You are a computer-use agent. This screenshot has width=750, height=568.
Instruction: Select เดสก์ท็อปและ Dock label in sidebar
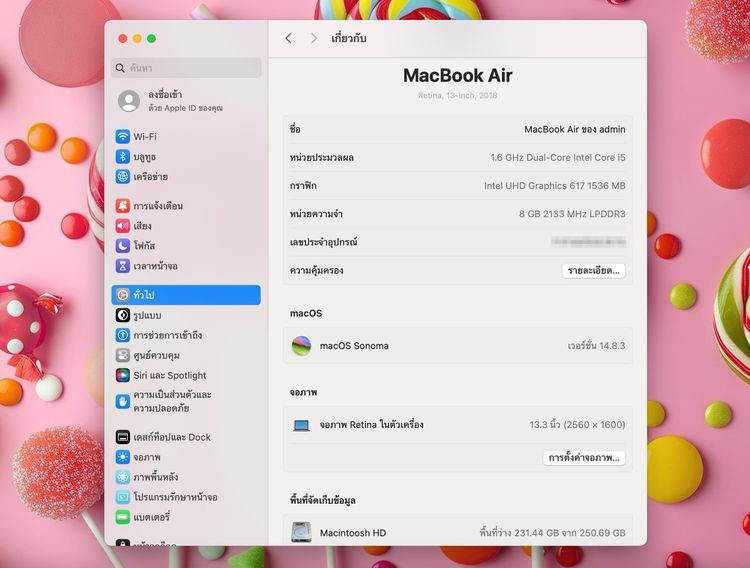pyautogui.click(x=172, y=437)
